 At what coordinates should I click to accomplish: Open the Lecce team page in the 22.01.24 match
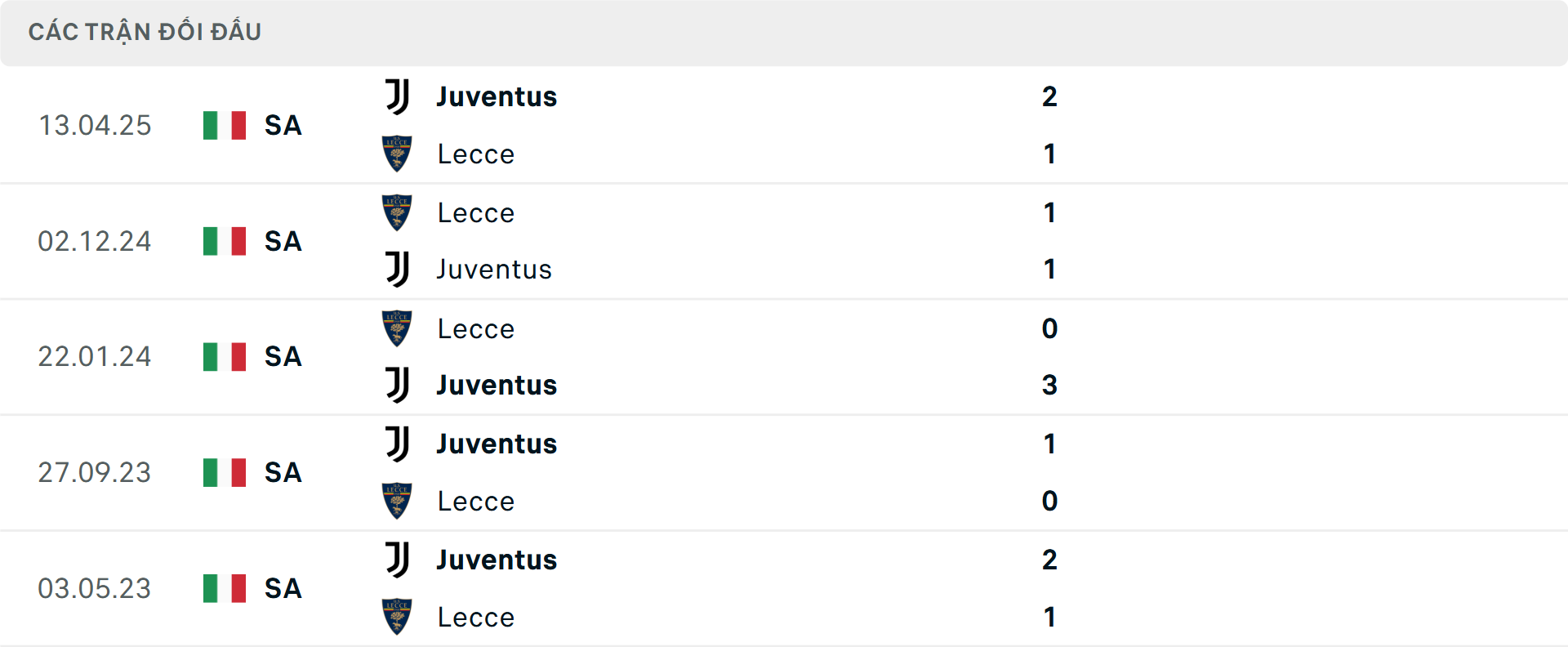(x=475, y=328)
